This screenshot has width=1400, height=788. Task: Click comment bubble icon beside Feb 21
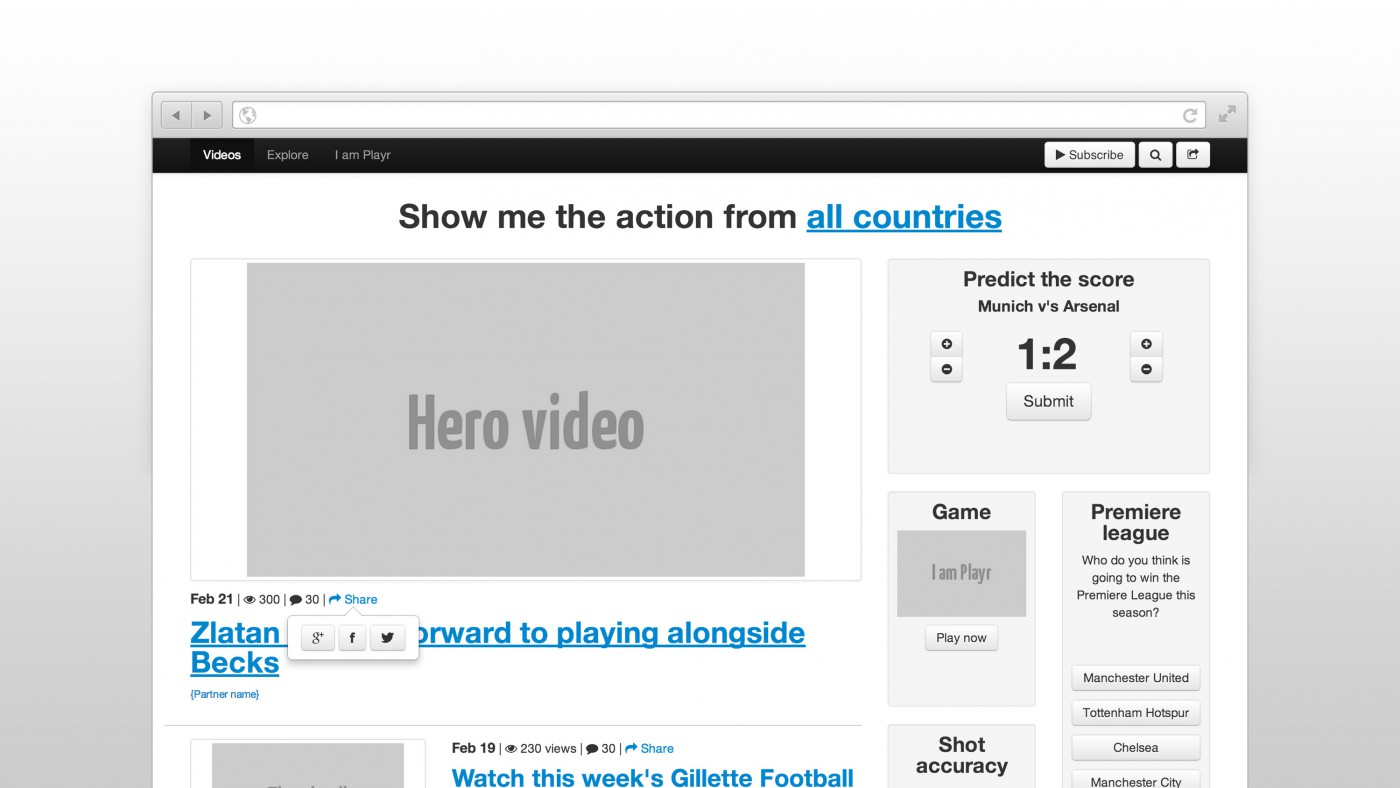[x=296, y=600]
